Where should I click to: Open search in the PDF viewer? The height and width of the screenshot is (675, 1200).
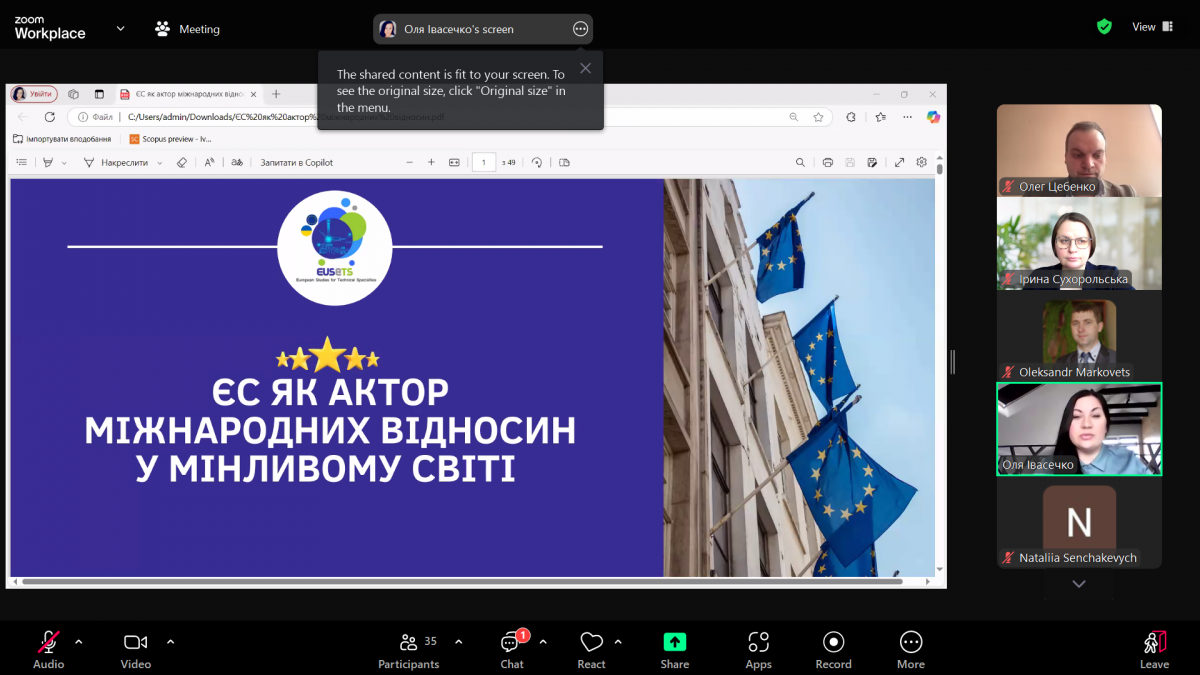[x=800, y=162]
